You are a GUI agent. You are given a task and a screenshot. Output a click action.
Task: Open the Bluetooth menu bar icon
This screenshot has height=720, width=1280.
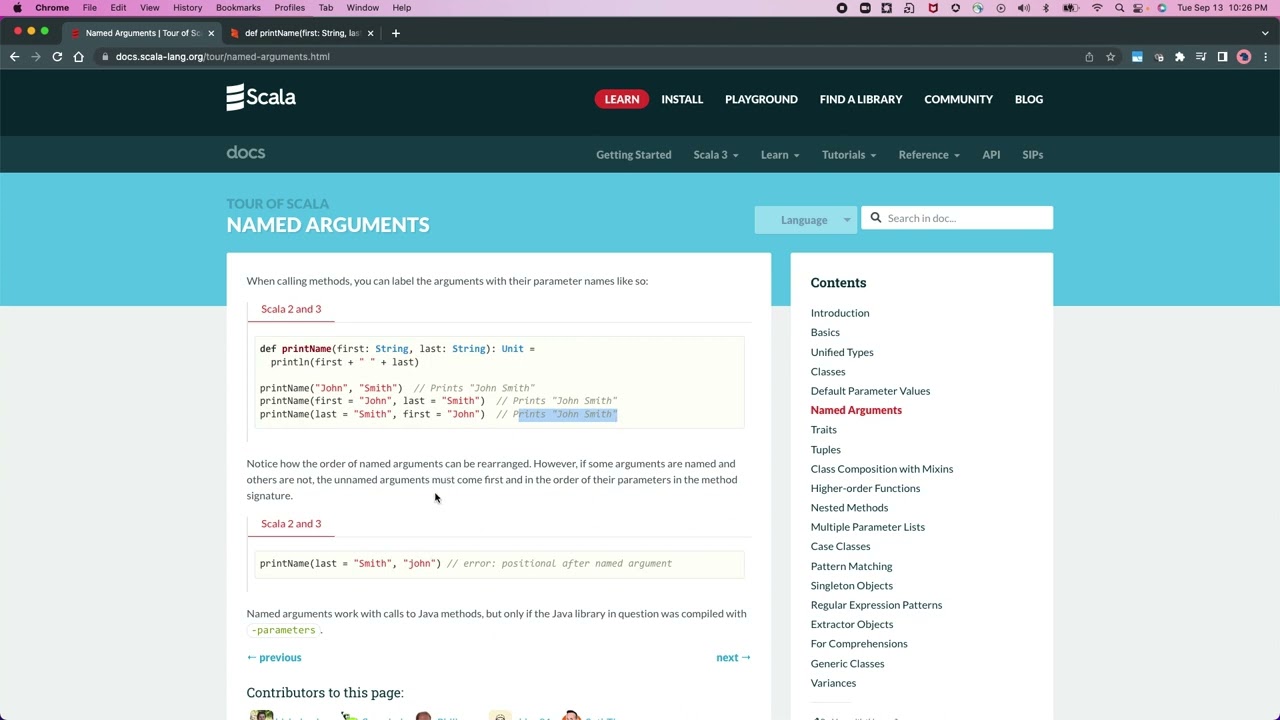click(1046, 8)
